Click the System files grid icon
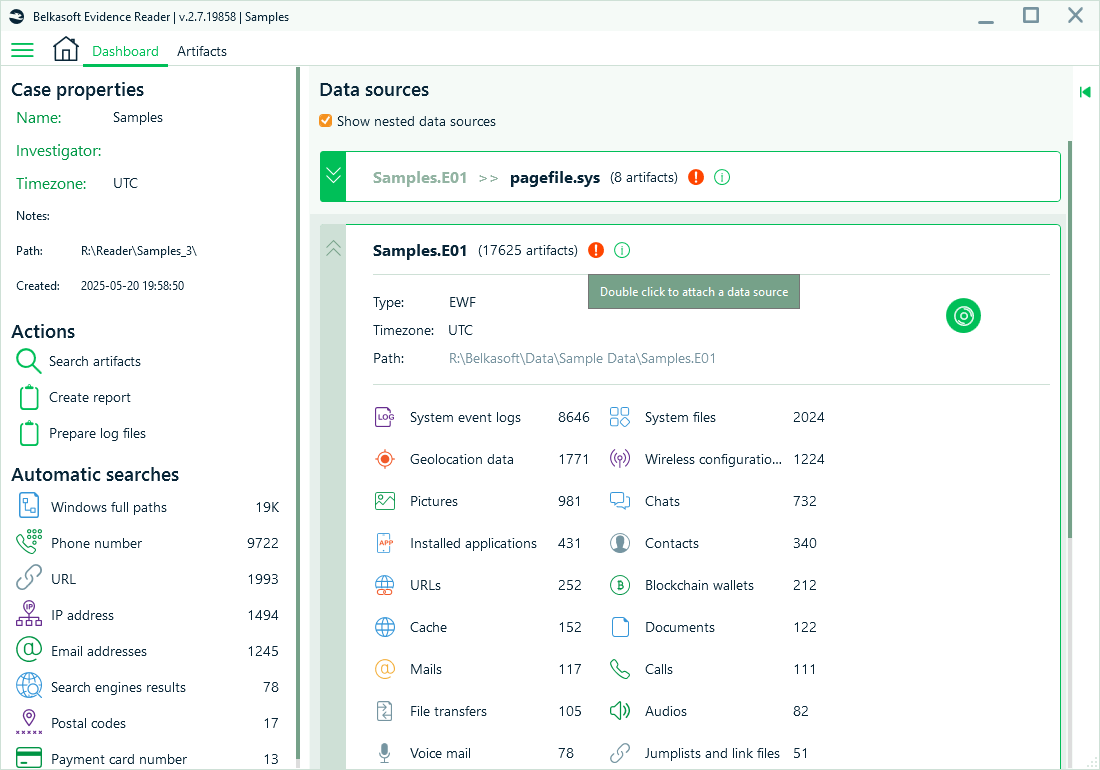Image resolution: width=1100 pixels, height=770 pixels. (619, 417)
